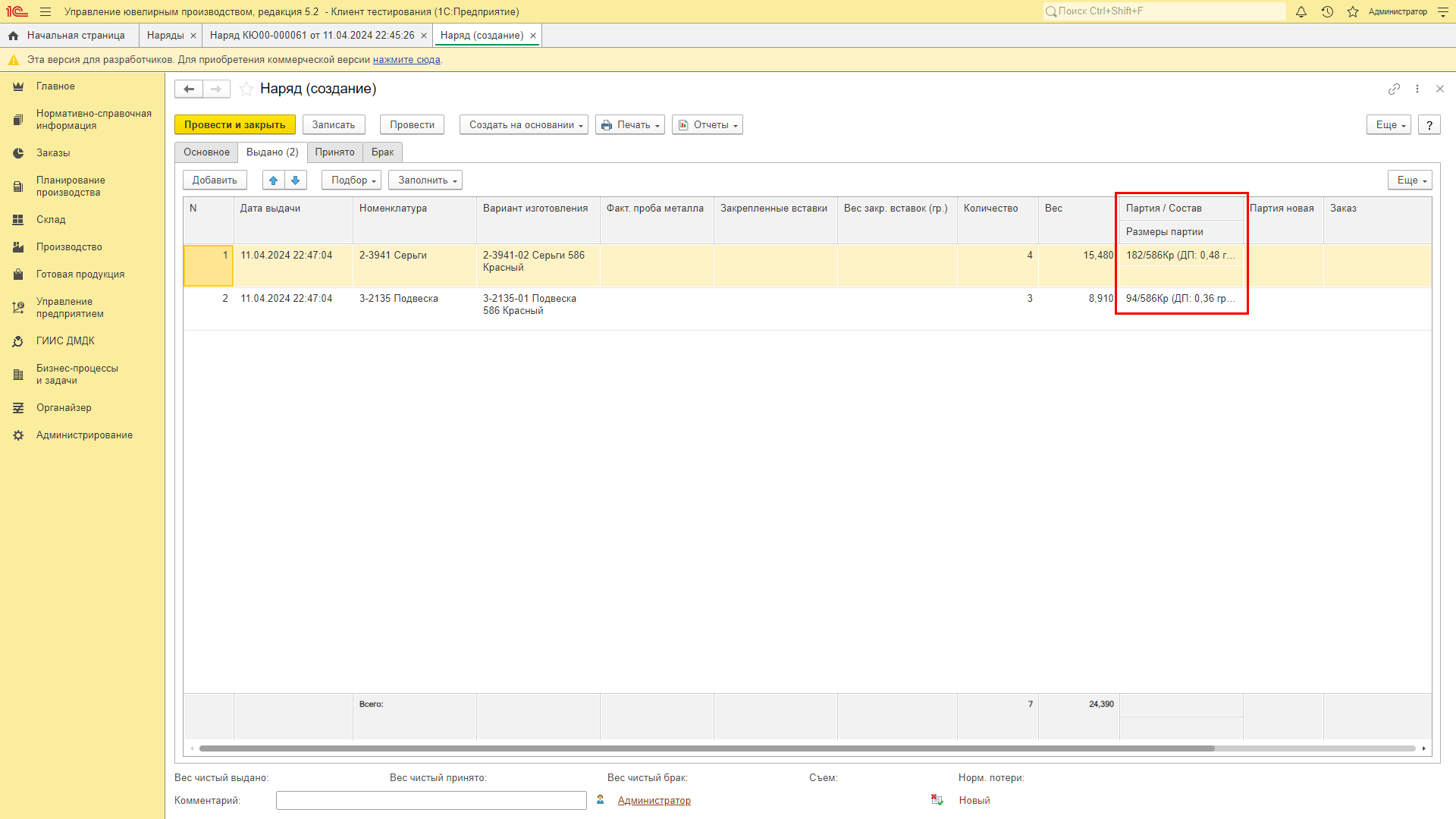Expand Создать на основании dropdown

[523, 125]
